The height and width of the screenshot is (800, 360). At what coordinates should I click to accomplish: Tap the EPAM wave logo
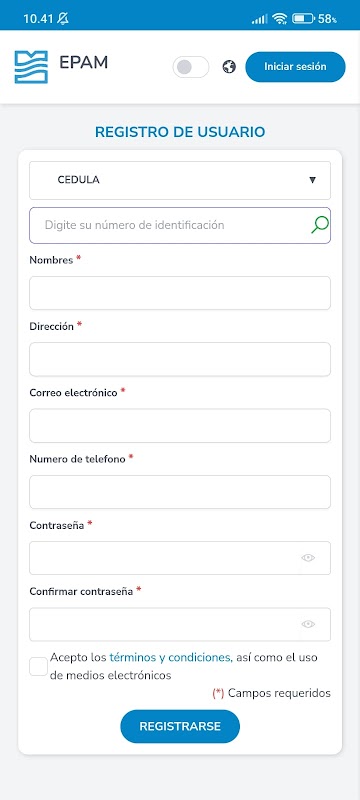(x=31, y=67)
